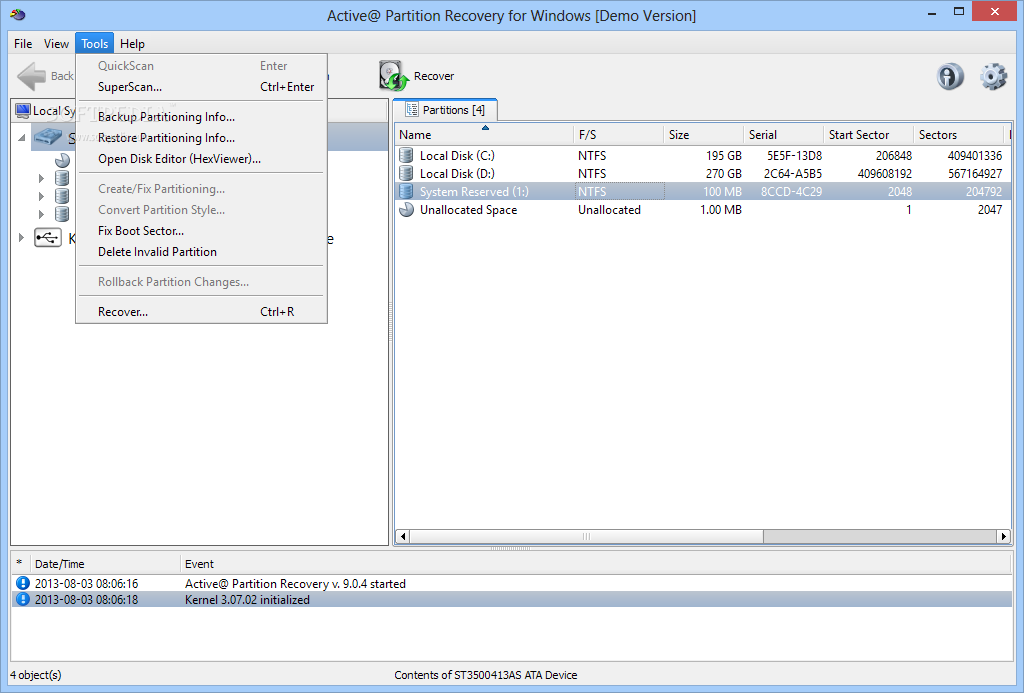Expand the third volume tree node
The width and height of the screenshot is (1024, 693).
[41, 214]
